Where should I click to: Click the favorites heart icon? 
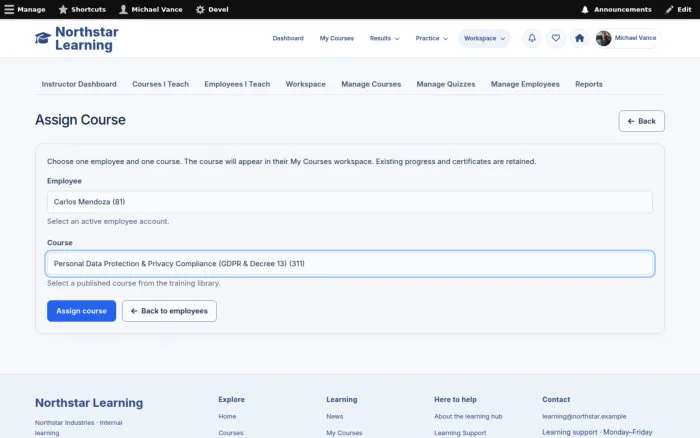point(556,38)
